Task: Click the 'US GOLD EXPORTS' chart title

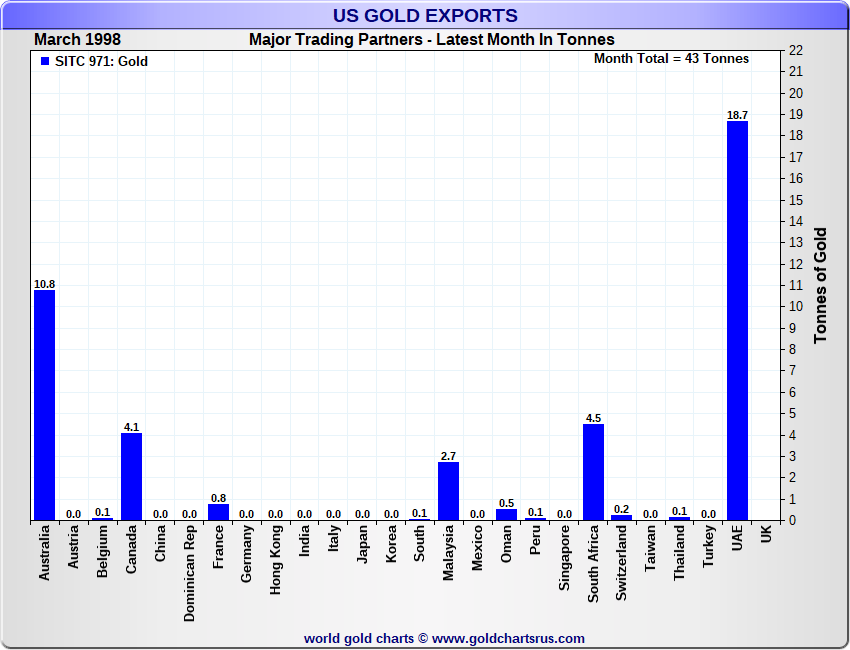Action: click(x=425, y=16)
